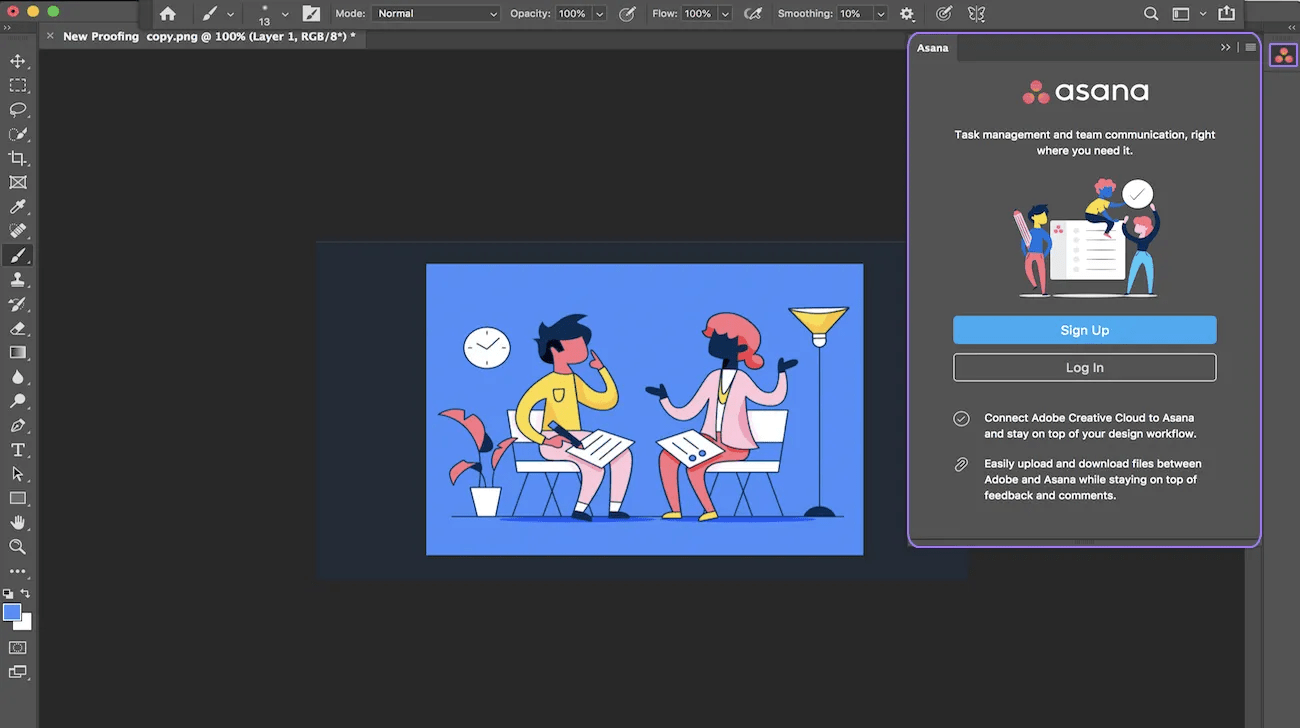Toggle the brush settings panel
The height and width of the screenshot is (728, 1300).
click(x=311, y=14)
